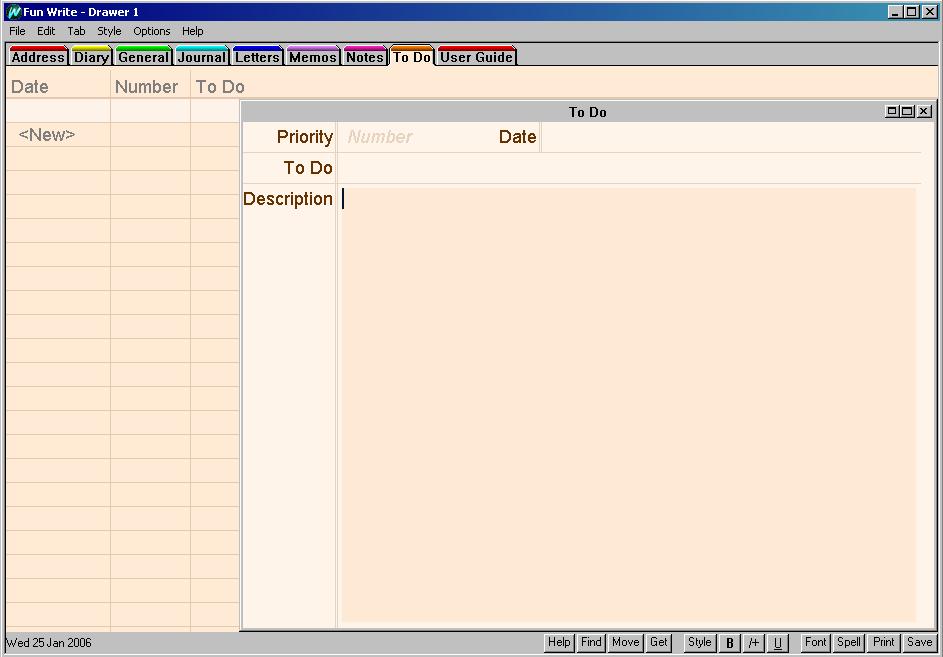This screenshot has width=943, height=657.
Task: Click the Save button
Action: tap(919, 643)
